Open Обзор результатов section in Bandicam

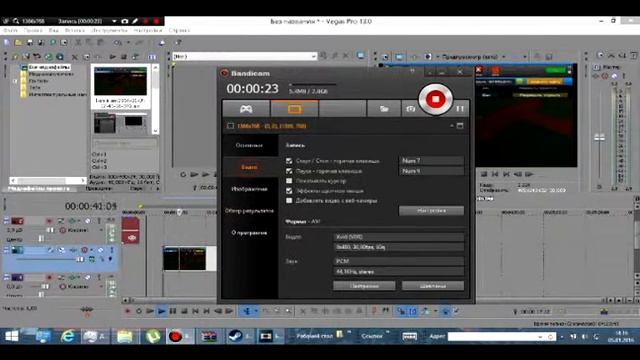tap(249, 211)
